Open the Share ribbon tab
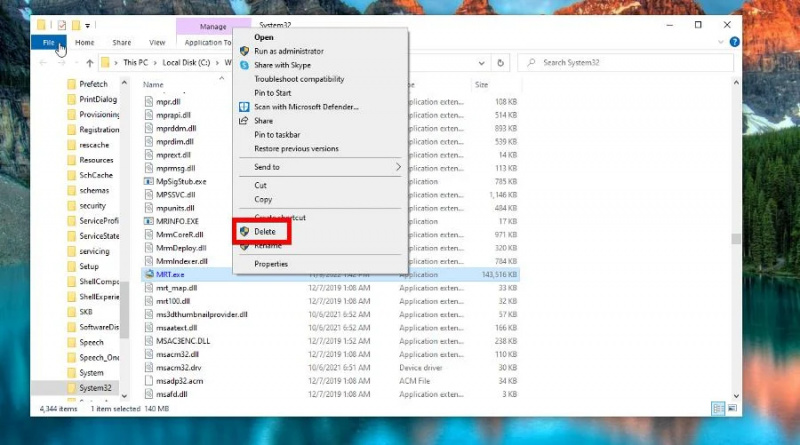Screen dimensions: 800x445 tap(121, 42)
